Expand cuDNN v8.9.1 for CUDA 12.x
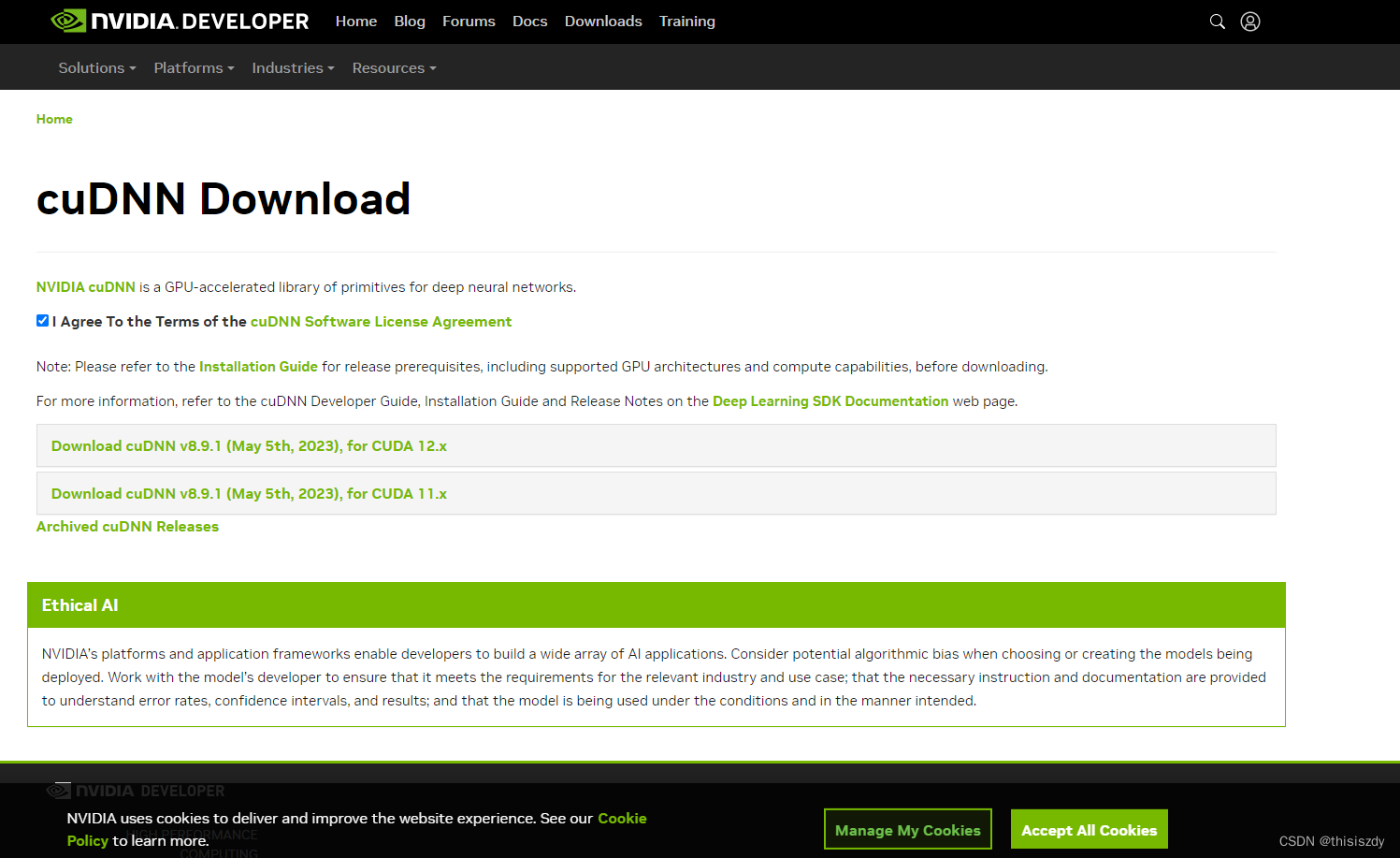 coord(657,446)
